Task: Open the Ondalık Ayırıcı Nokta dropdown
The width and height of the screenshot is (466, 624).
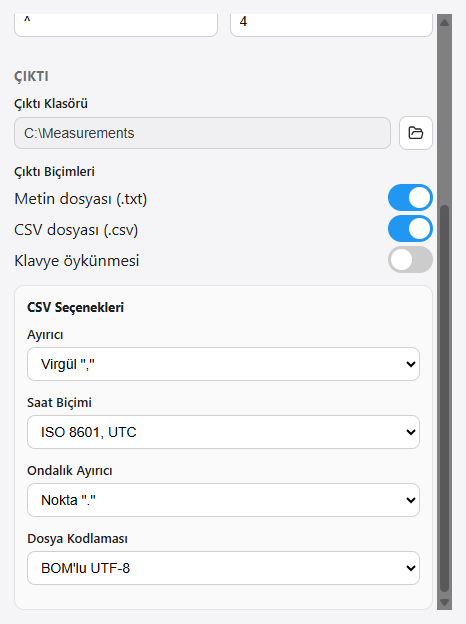Action: point(223,500)
